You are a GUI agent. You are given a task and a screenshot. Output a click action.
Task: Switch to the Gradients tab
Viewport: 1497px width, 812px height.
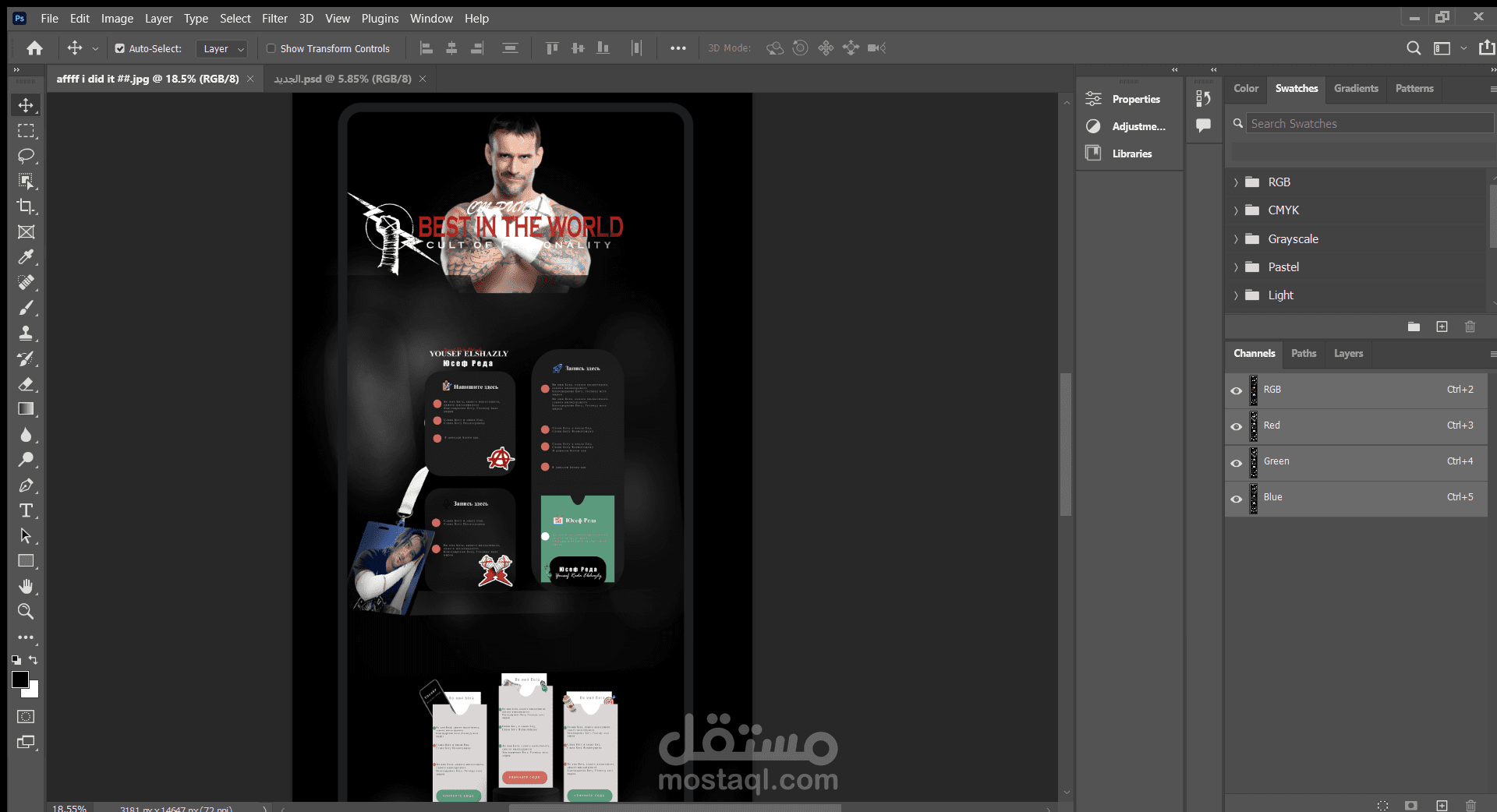pyautogui.click(x=1356, y=88)
